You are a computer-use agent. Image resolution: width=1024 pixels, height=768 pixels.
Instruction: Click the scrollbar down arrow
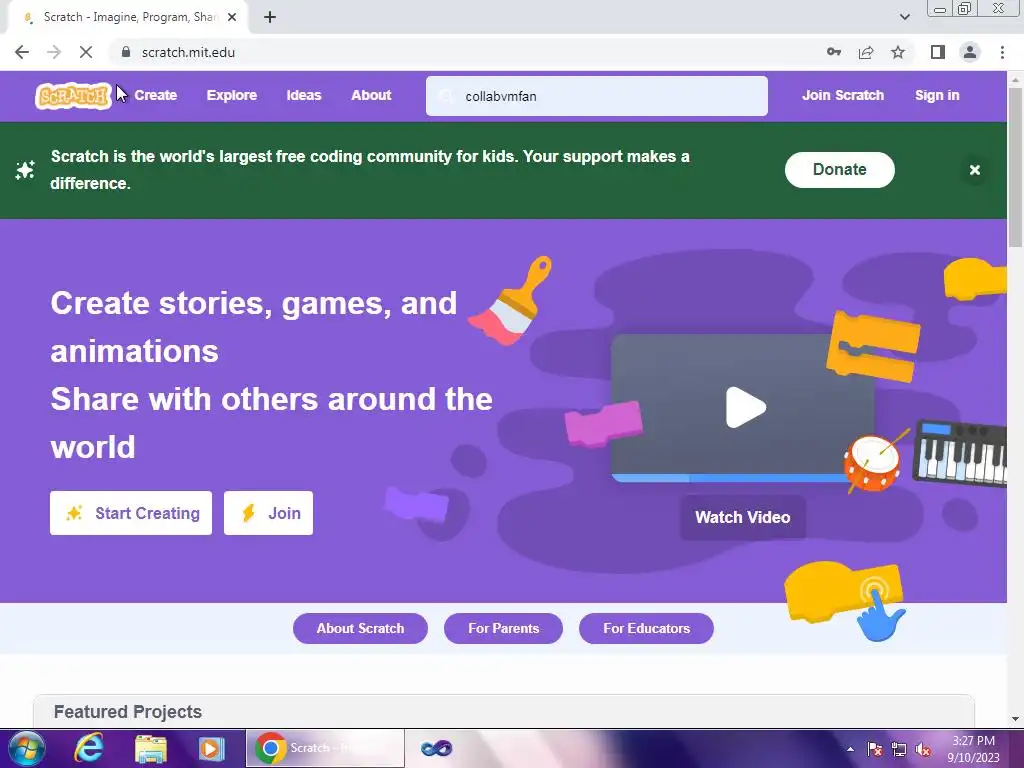coord(1015,719)
